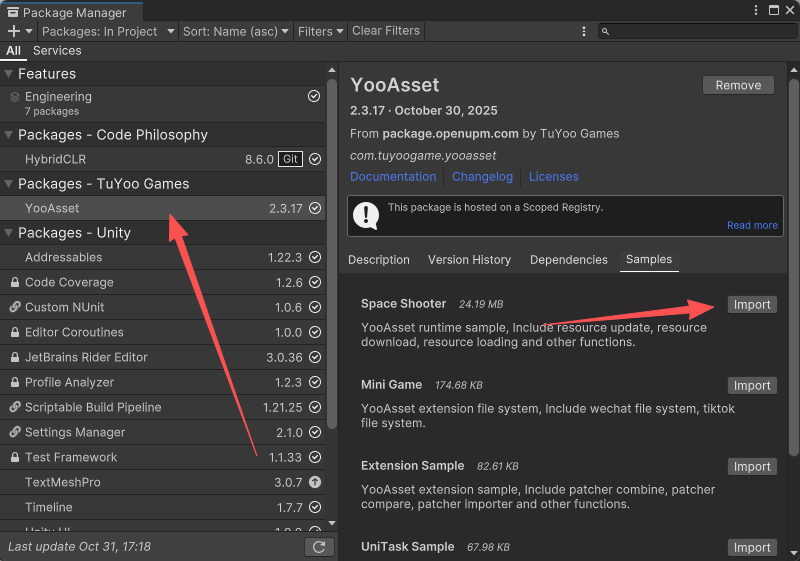Viewport: 800px width, 561px height.
Task: Switch to the Samples tab
Action: tap(649, 260)
